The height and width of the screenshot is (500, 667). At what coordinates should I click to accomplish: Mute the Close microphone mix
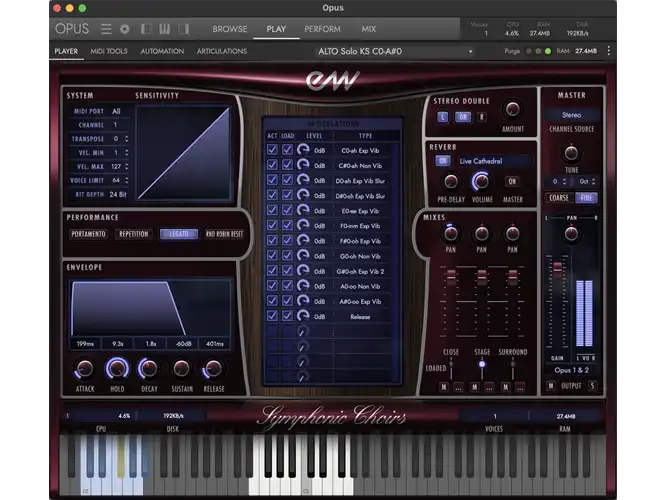[x=444, y=387]
